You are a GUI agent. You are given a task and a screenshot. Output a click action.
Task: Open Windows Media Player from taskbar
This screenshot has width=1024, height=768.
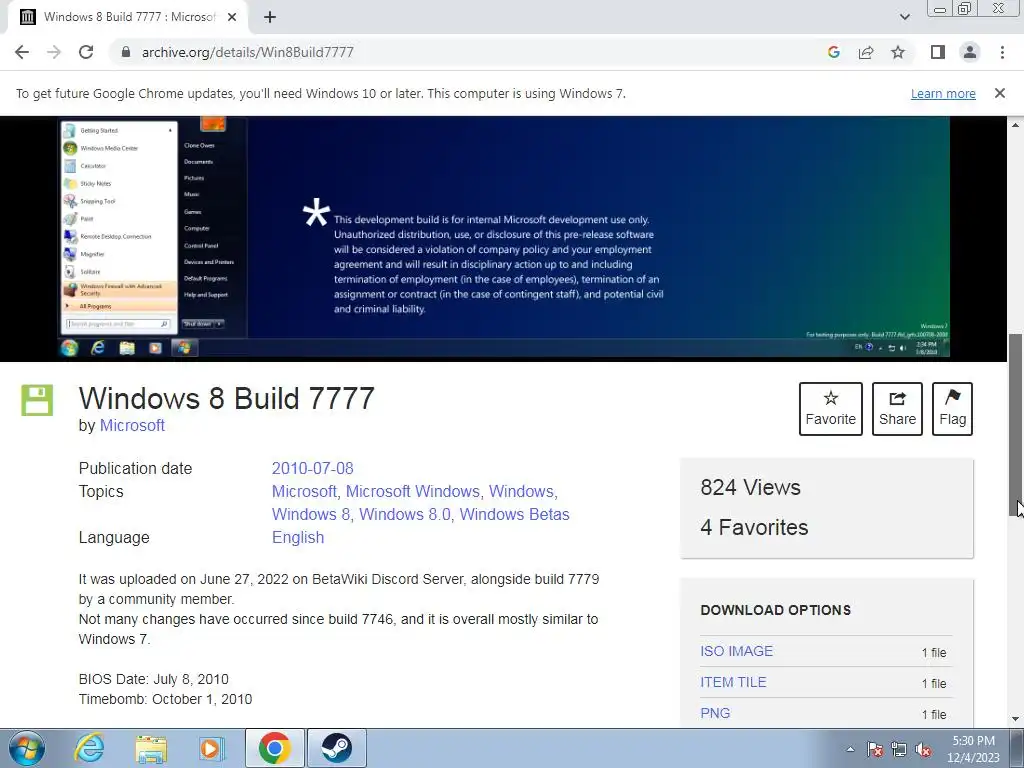point(212,748)
